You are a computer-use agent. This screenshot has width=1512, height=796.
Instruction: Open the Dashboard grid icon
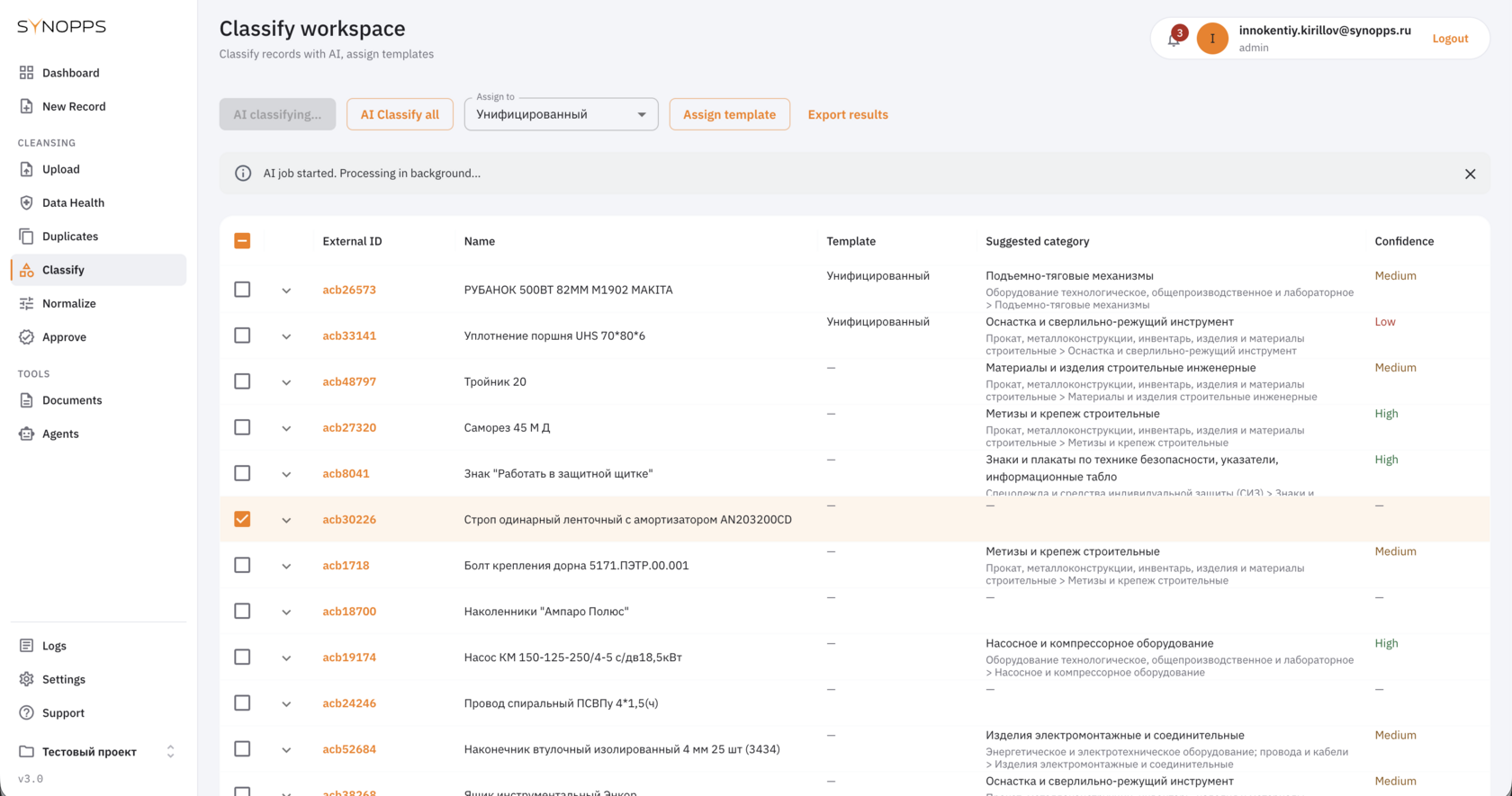click(x=26, y=73)
